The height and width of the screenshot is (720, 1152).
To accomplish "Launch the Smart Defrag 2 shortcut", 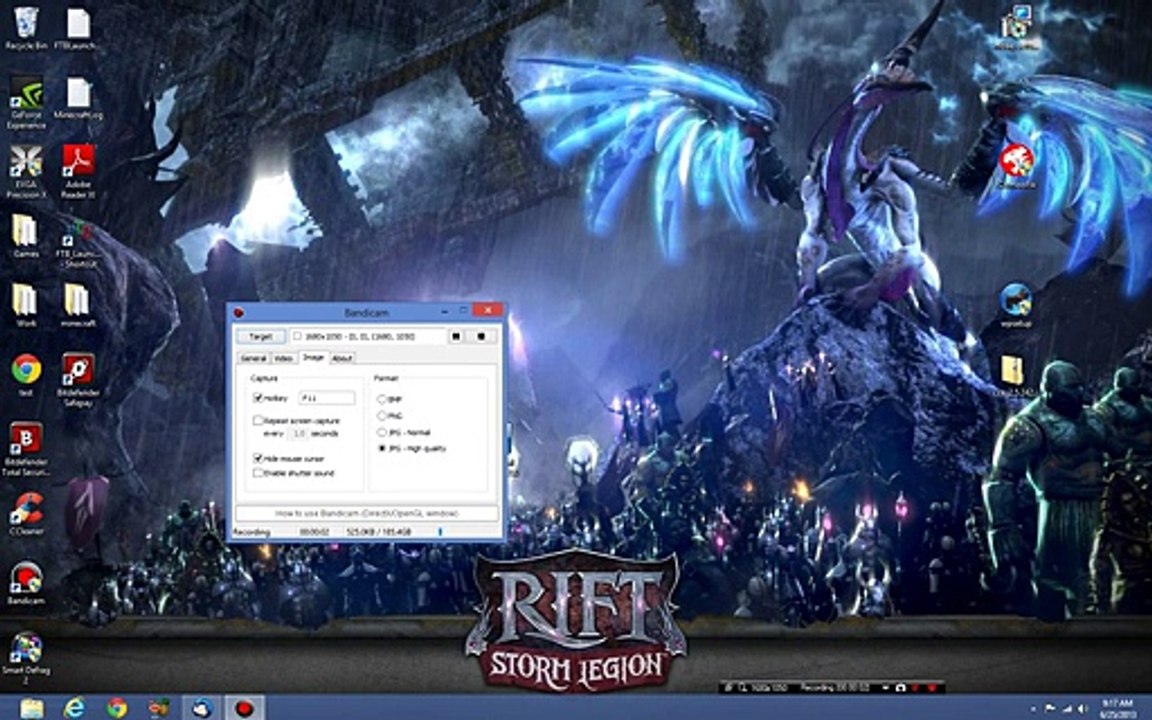I will [26, 657].
